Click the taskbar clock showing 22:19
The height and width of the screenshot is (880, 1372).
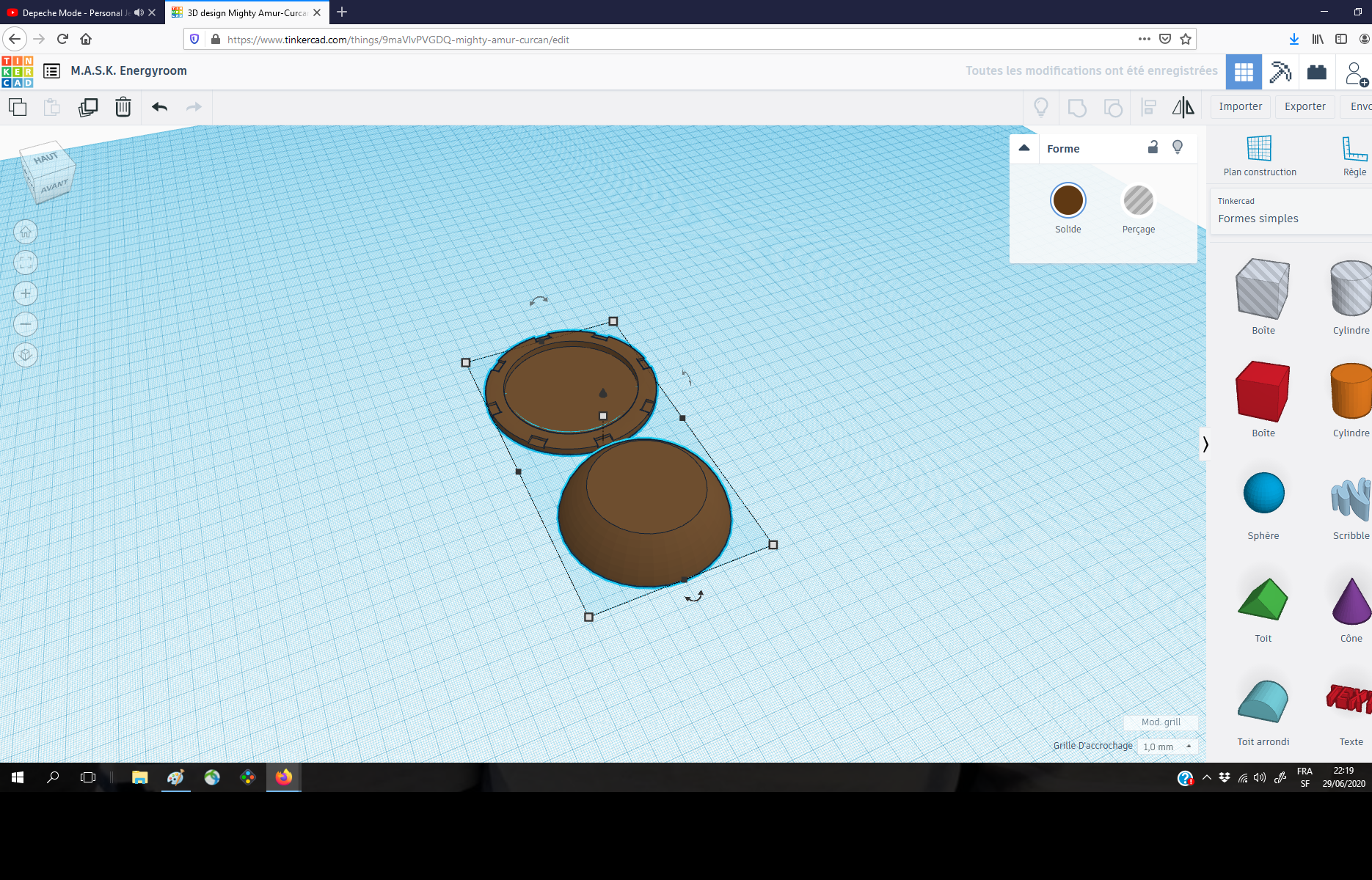point(1343,777)
